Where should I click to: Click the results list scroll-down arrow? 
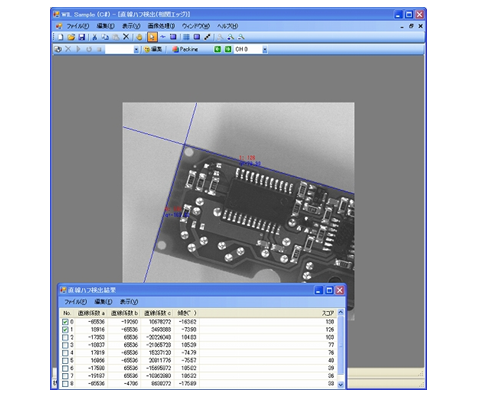340,384
